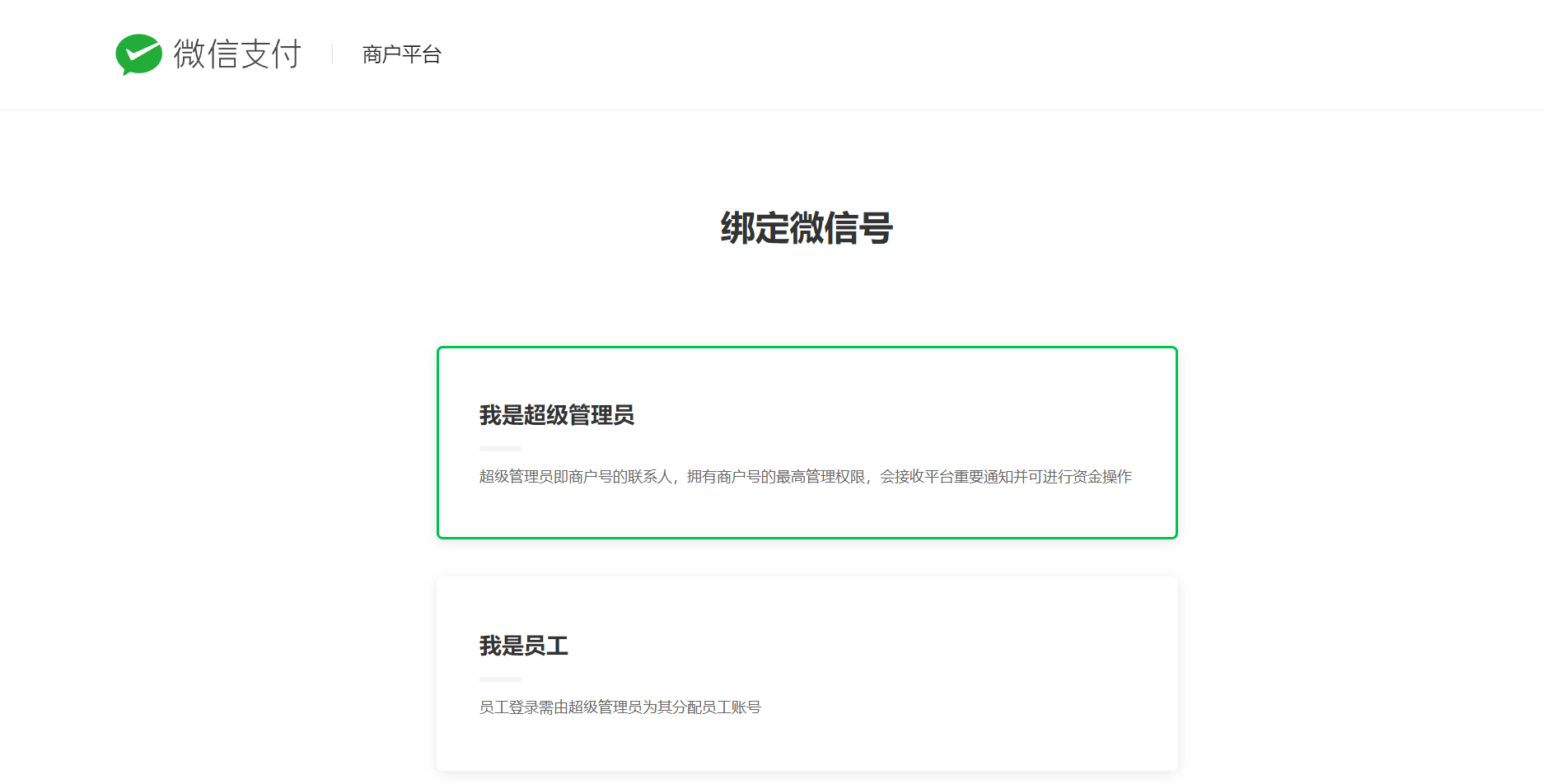Click the divider bar under 我是超级管理员
Viewport: 1543px width, 784px height.
499,448
